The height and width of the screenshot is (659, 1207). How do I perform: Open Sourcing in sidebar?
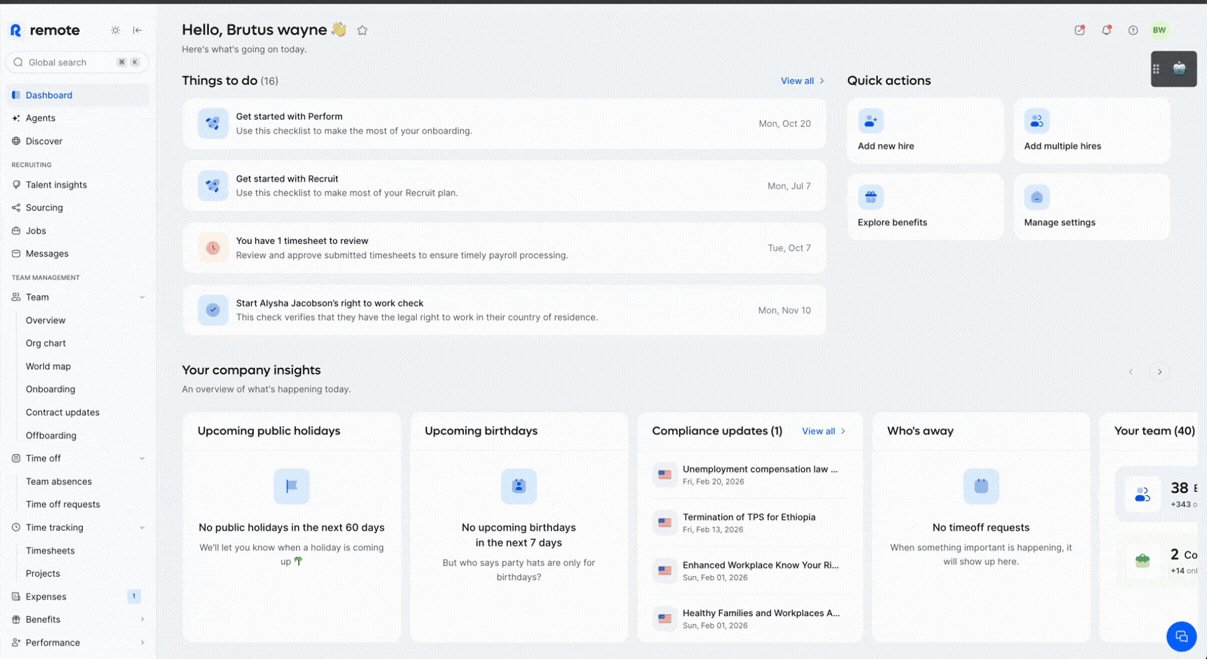coord(77,208)
